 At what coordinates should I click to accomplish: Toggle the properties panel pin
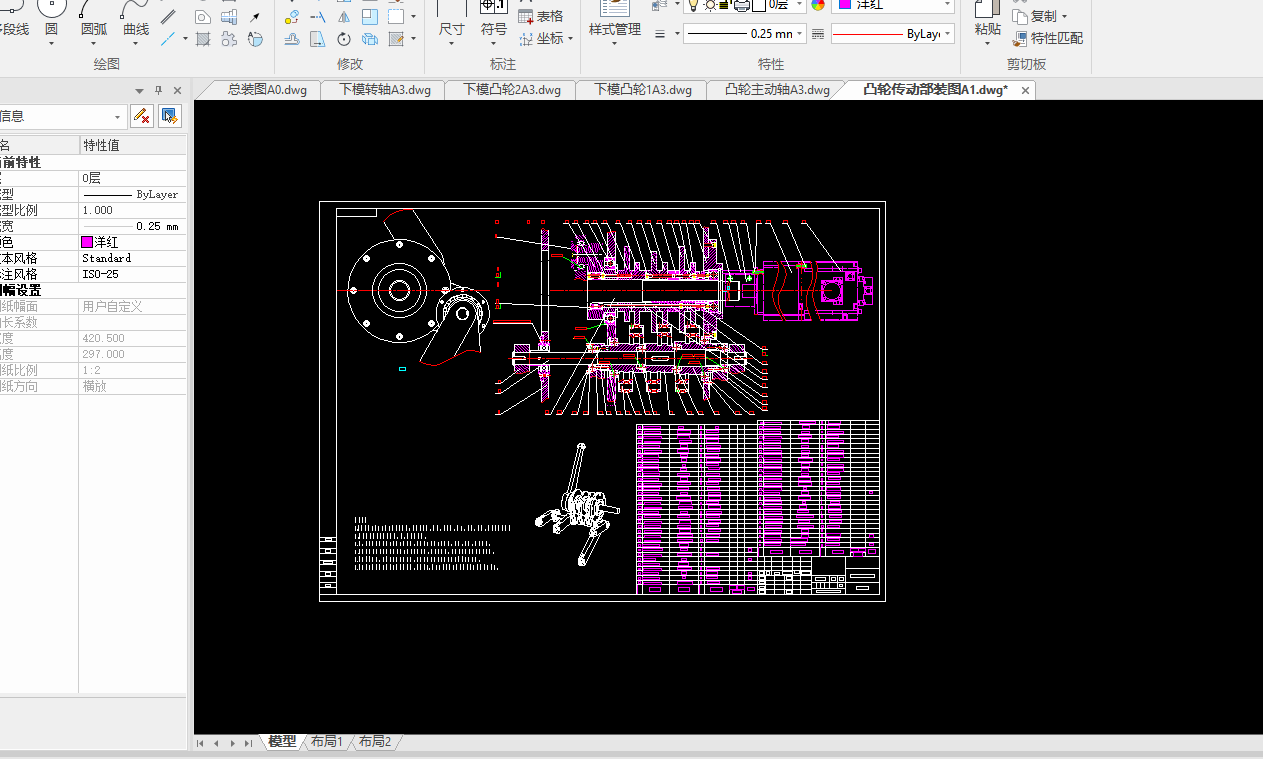pyautogui.click(x=156, y=90)
